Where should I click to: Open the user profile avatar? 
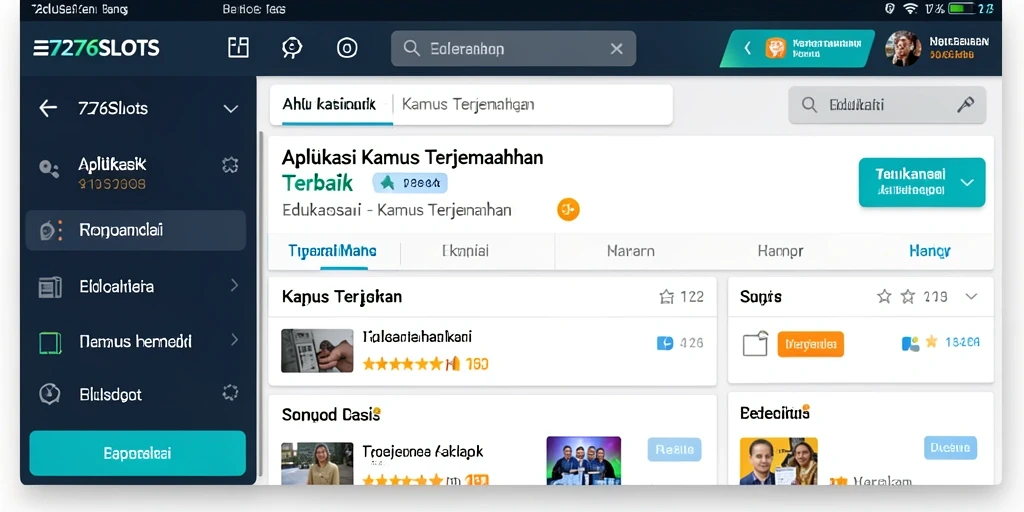(903, 48)
